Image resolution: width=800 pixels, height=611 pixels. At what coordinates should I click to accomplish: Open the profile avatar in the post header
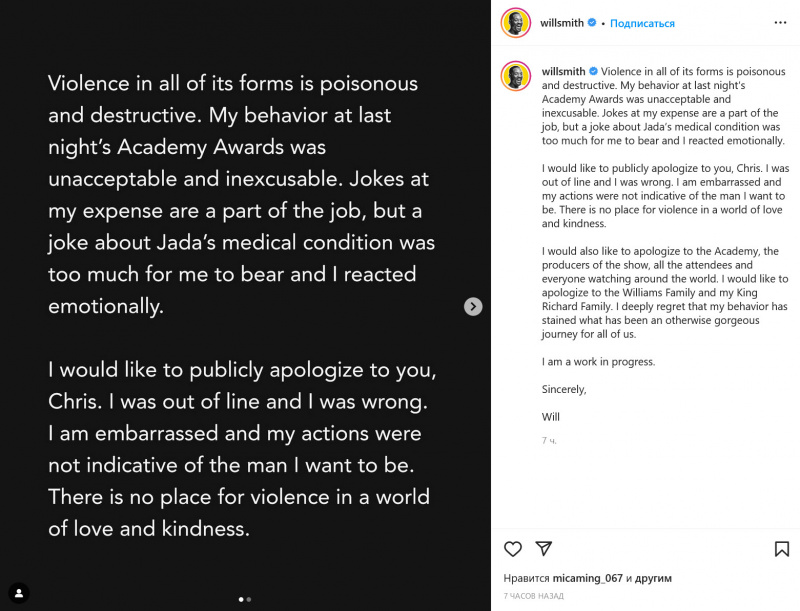click(x=516, y=23)
